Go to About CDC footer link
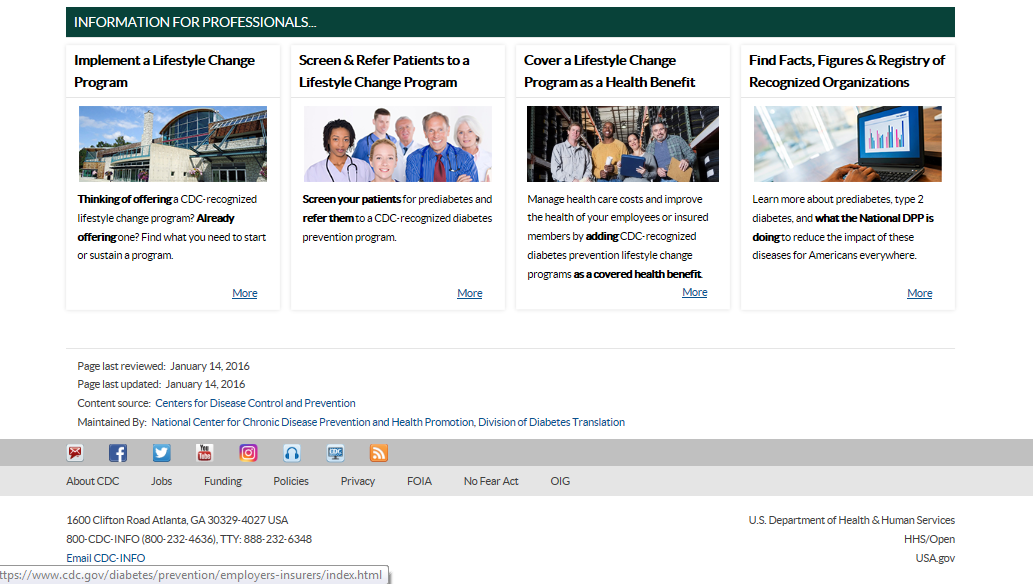The width and height of the screenshot is (1033, 584). click(92, 481)
